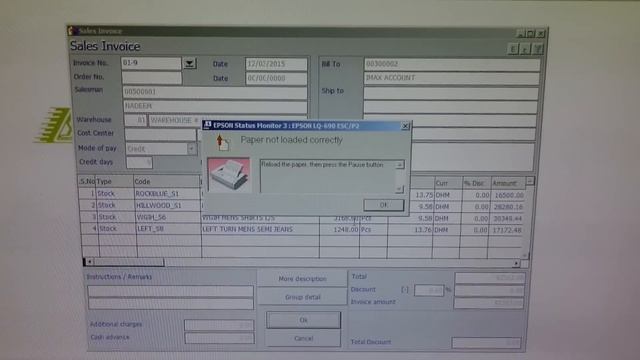640x360 pixels.
Task: Click the middle toolbar icon under the title bar buttons
Action: point(525,49)
